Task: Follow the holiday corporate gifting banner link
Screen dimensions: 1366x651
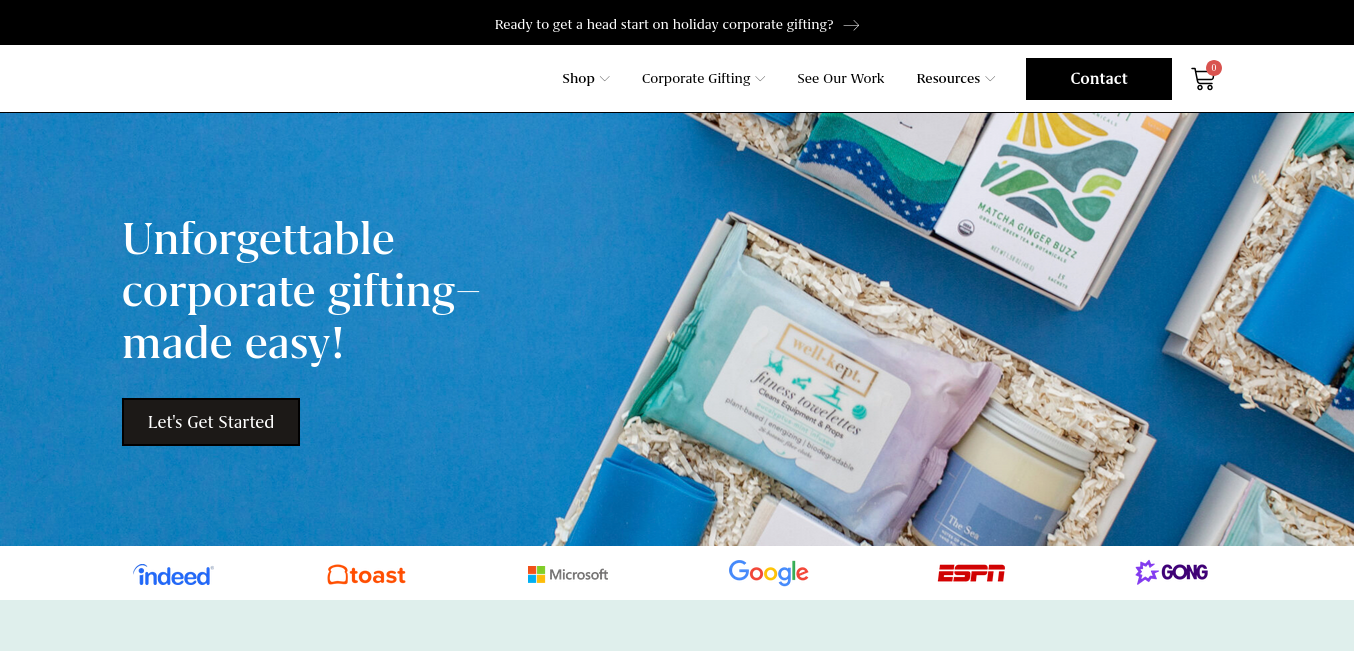Action: click(x=664, y=24)
